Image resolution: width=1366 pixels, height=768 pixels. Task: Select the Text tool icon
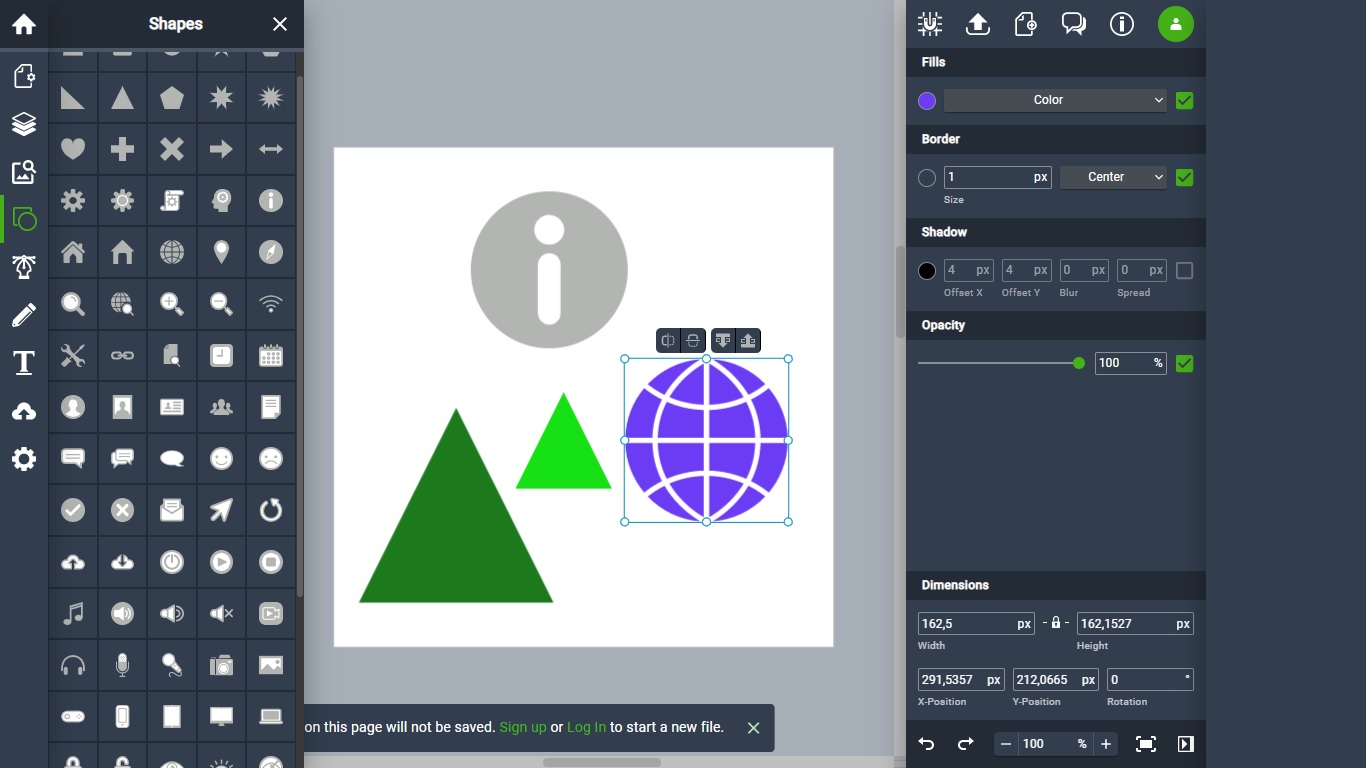(x=24, y=362)
